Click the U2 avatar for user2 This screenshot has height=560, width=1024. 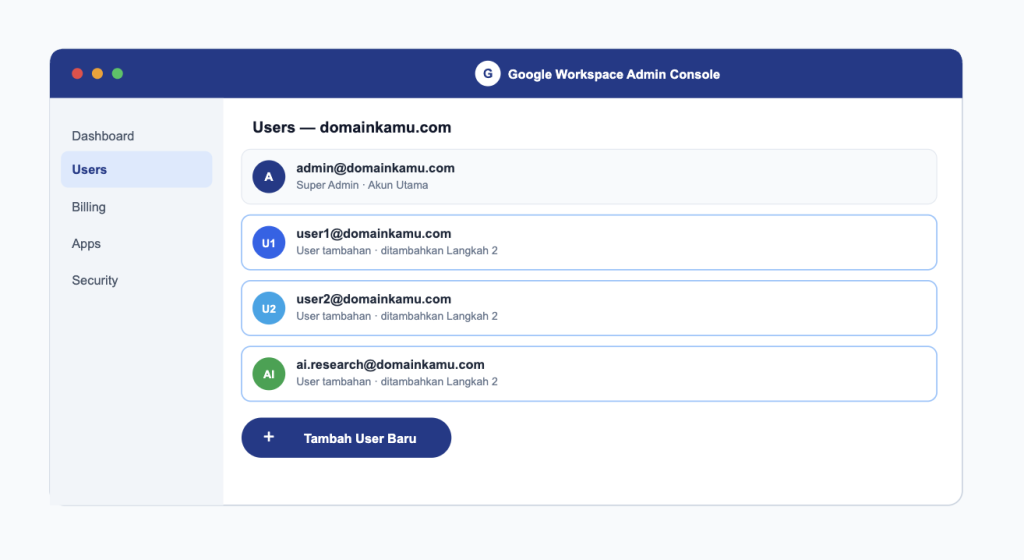pyautogui.click(x=268, y=308)
